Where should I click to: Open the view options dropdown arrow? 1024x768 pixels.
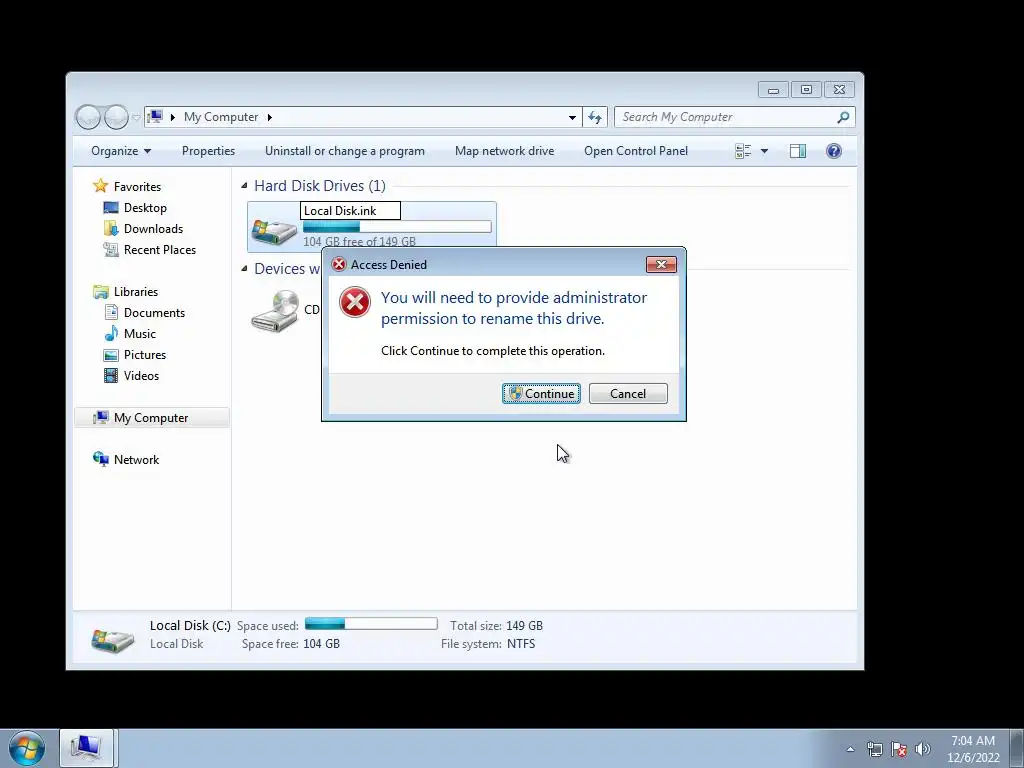pos(764,151)
